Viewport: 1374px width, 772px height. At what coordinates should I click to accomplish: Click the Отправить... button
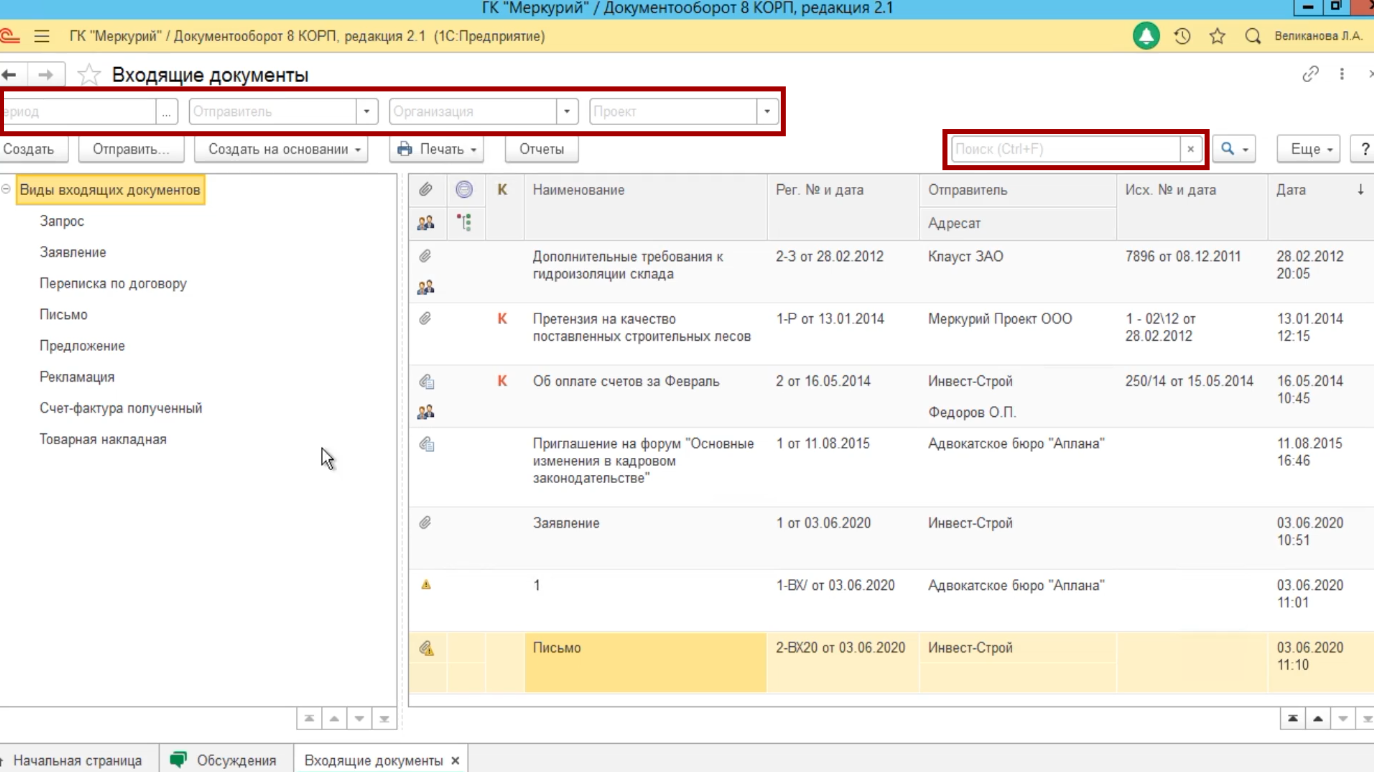[131, 149]
